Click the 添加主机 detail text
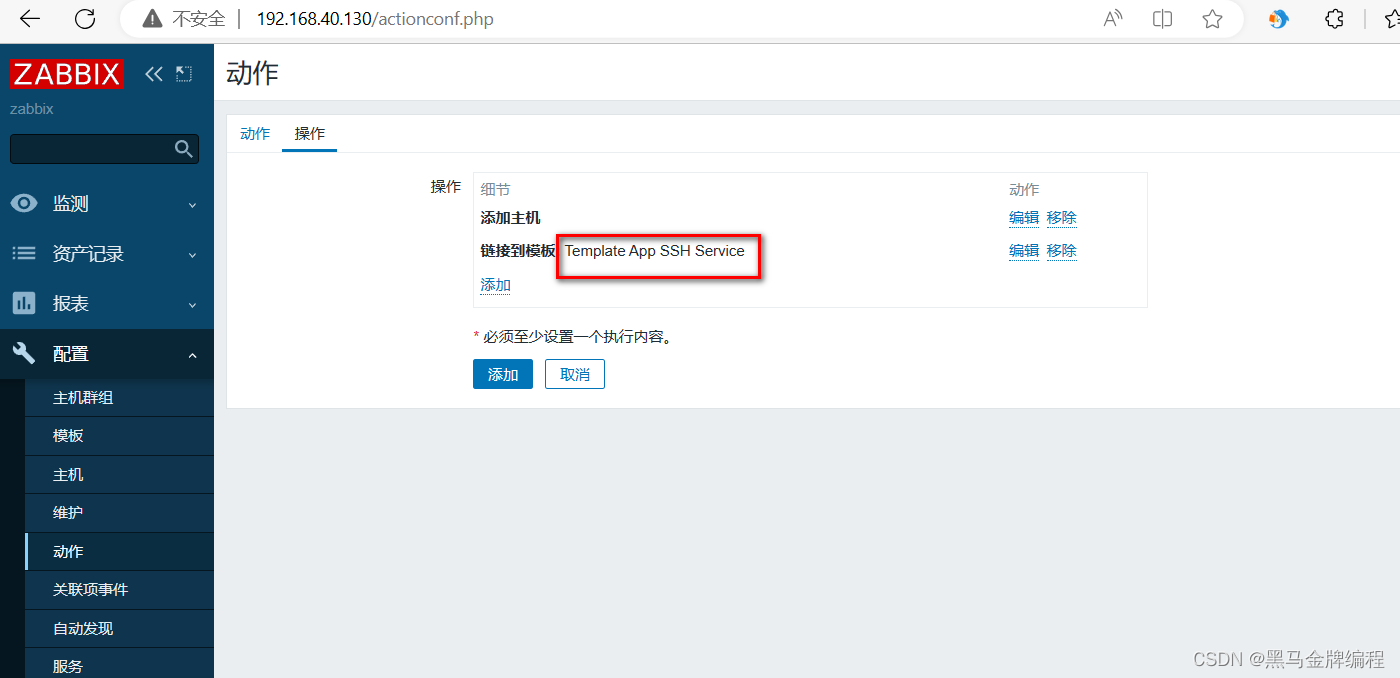Image resolution: width=1400 pixels, height=678 pixels. (x=511, y=218)
